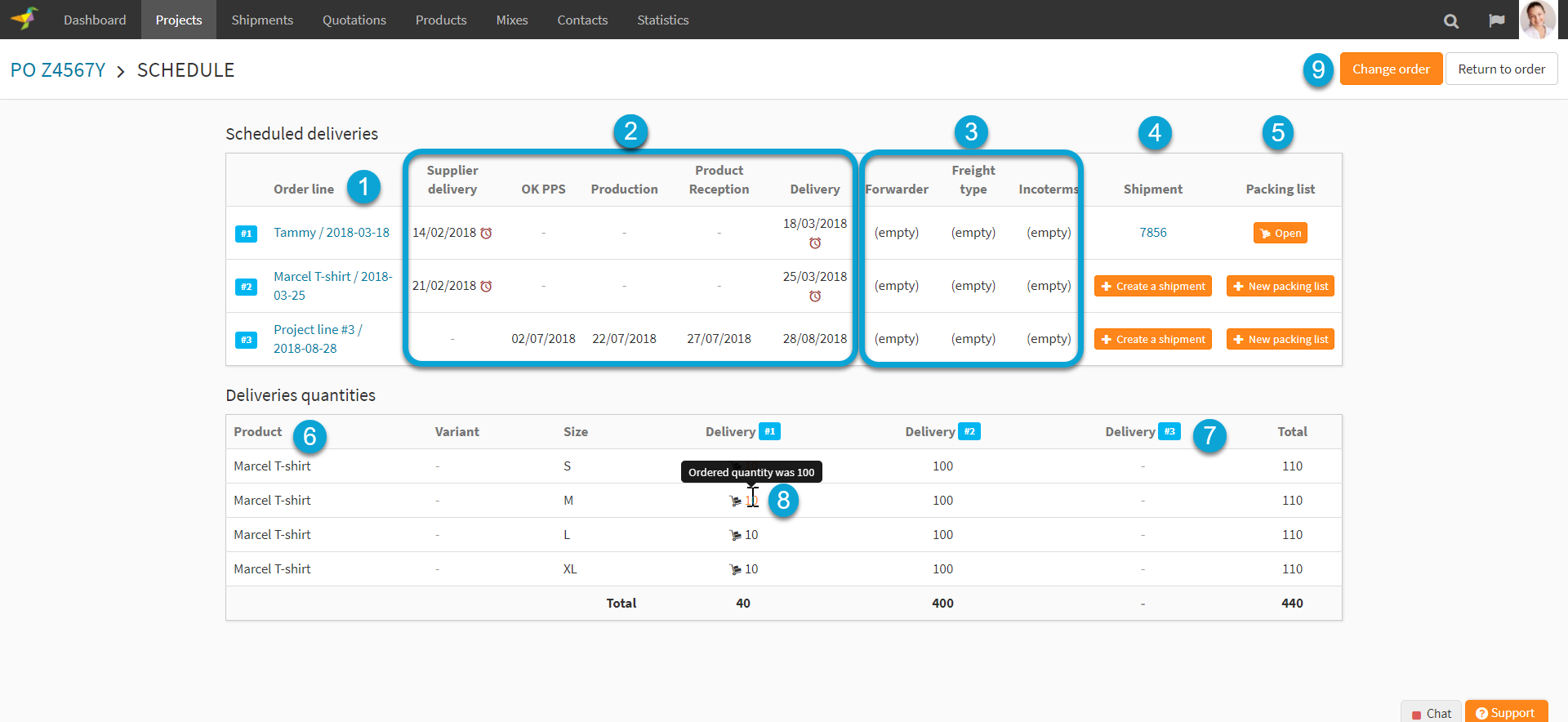Click alarm icon below 18/03/2018 delivery
This screenshot has width=1568, height=722.
click(x=814, y=243)
